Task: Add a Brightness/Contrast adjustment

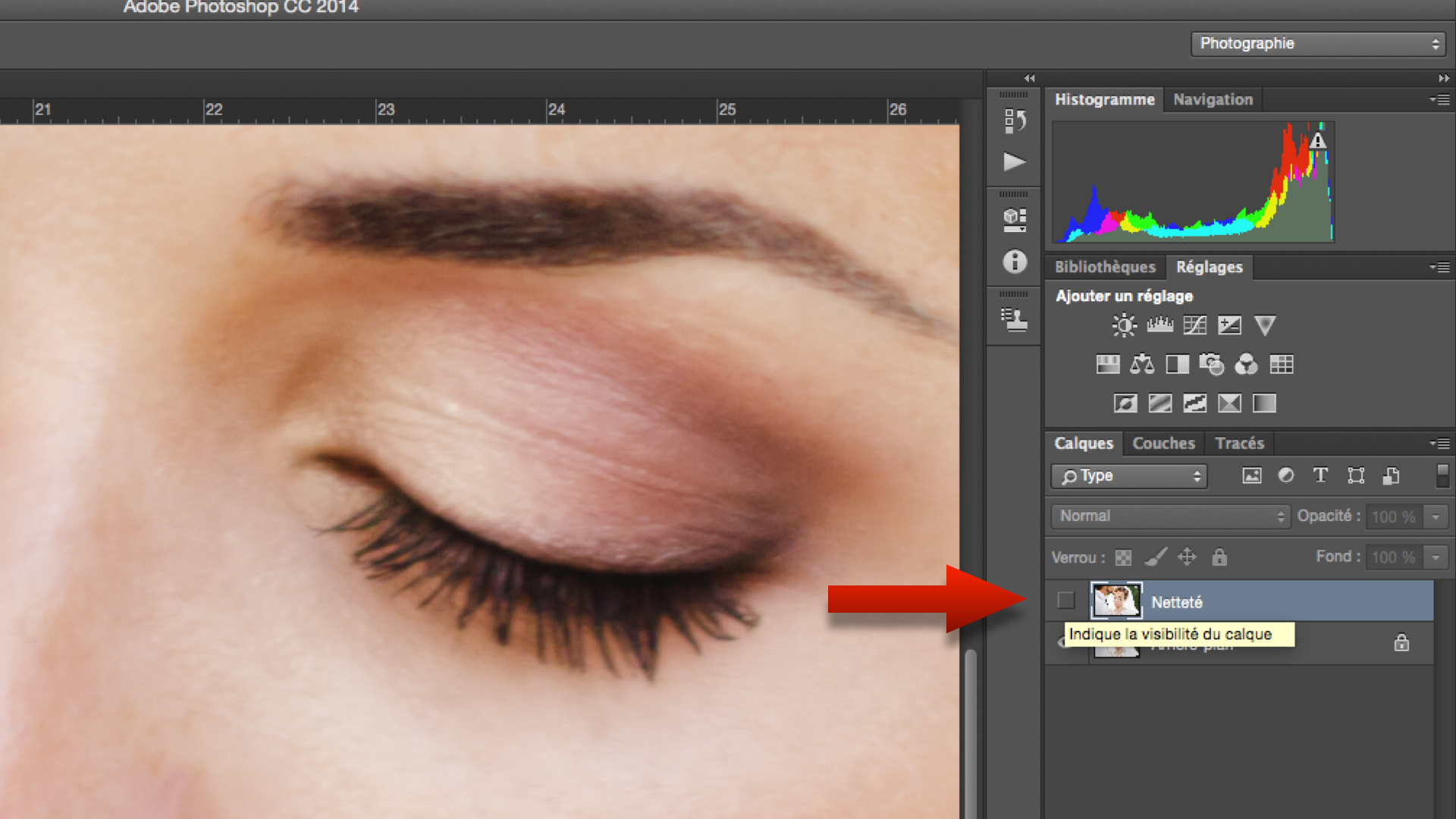Action: coord(1124,325)
